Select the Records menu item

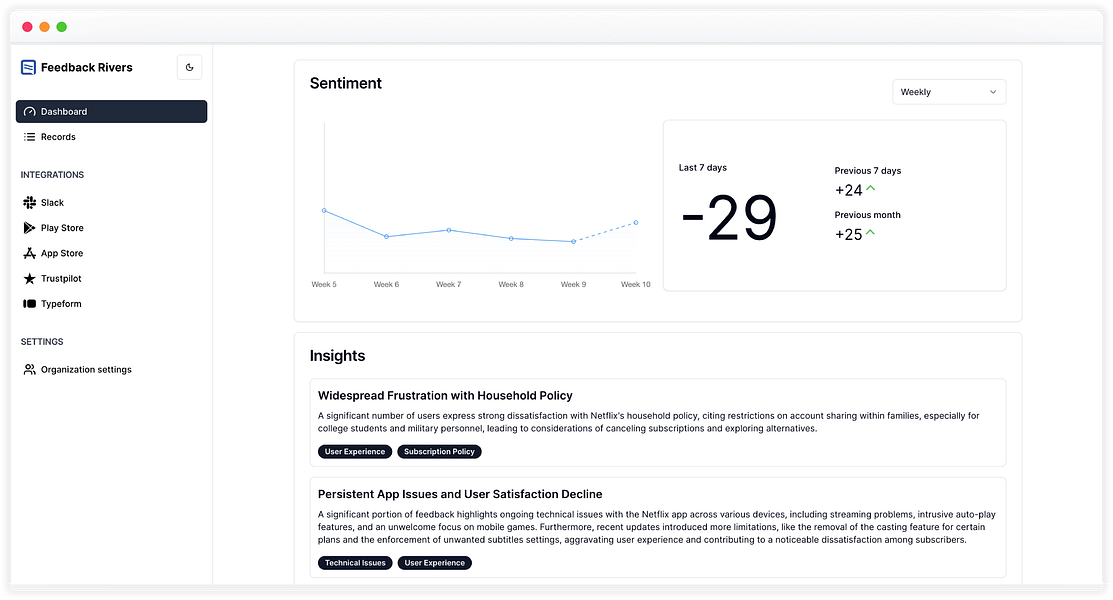(58, 137)
